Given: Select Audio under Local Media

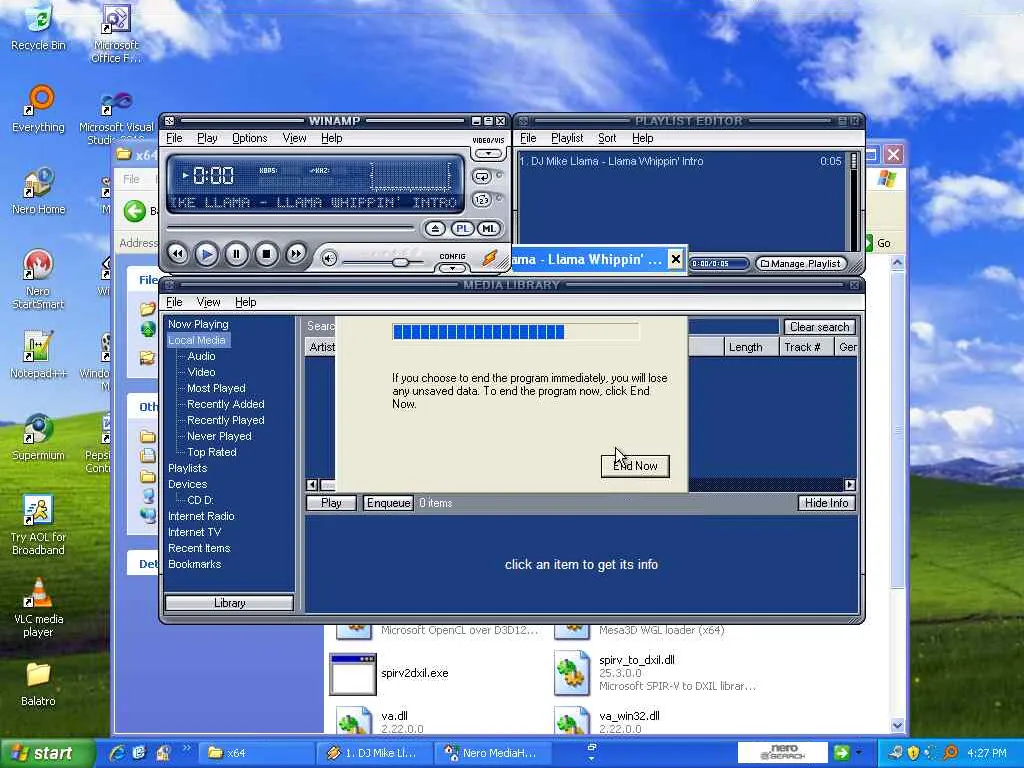Looking at the screenshot, I should tap(201, 356).
